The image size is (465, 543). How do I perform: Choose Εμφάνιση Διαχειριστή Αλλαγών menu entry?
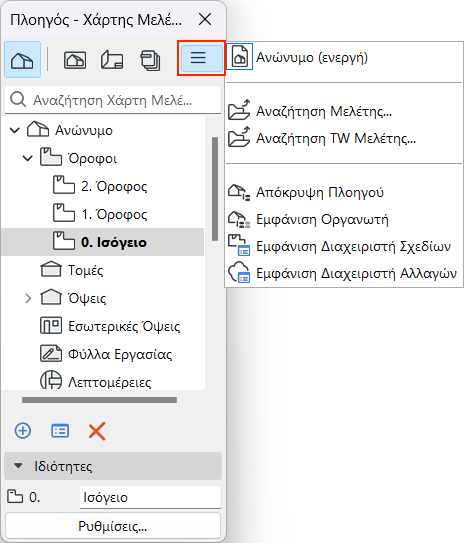pos(345,273)
